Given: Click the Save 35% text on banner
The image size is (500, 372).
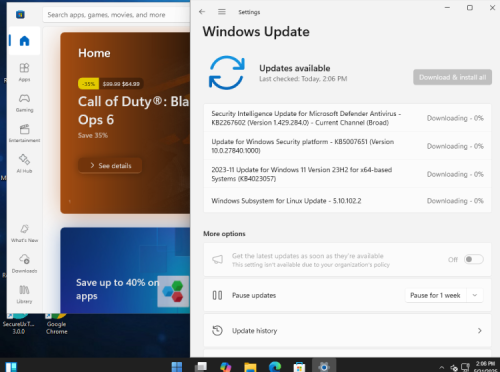Looking at the screenshot, I should (93, 135).
